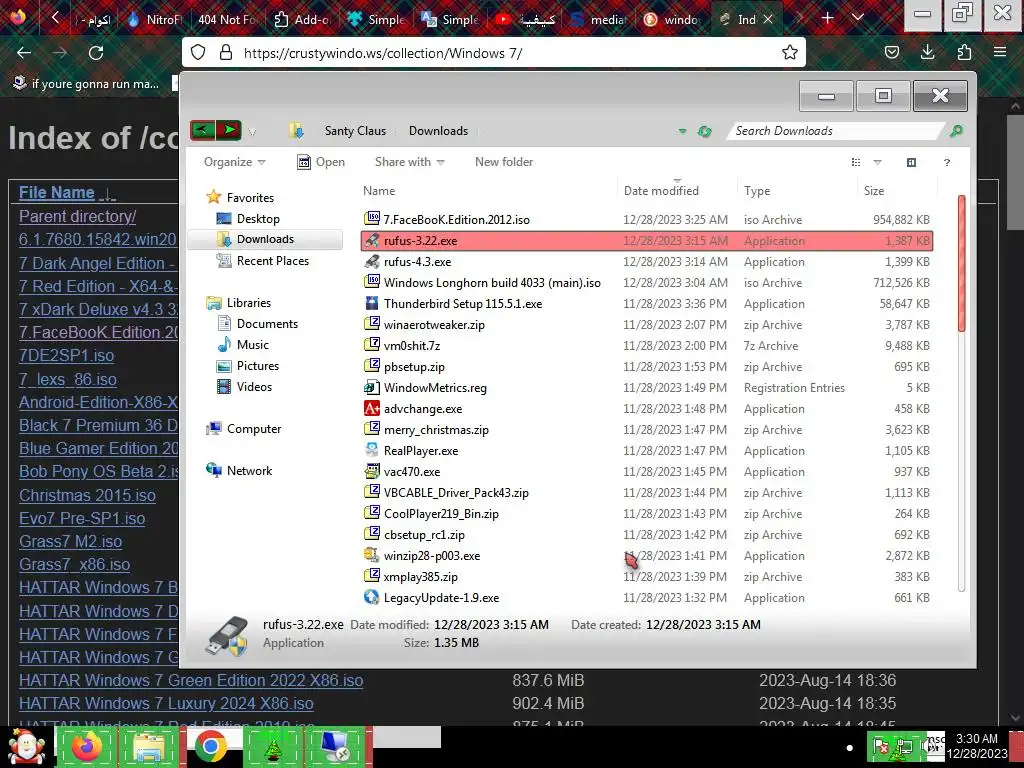
Task: Select LegacyUpdate-1.9.exe file icon
Action: click(372, 597)
